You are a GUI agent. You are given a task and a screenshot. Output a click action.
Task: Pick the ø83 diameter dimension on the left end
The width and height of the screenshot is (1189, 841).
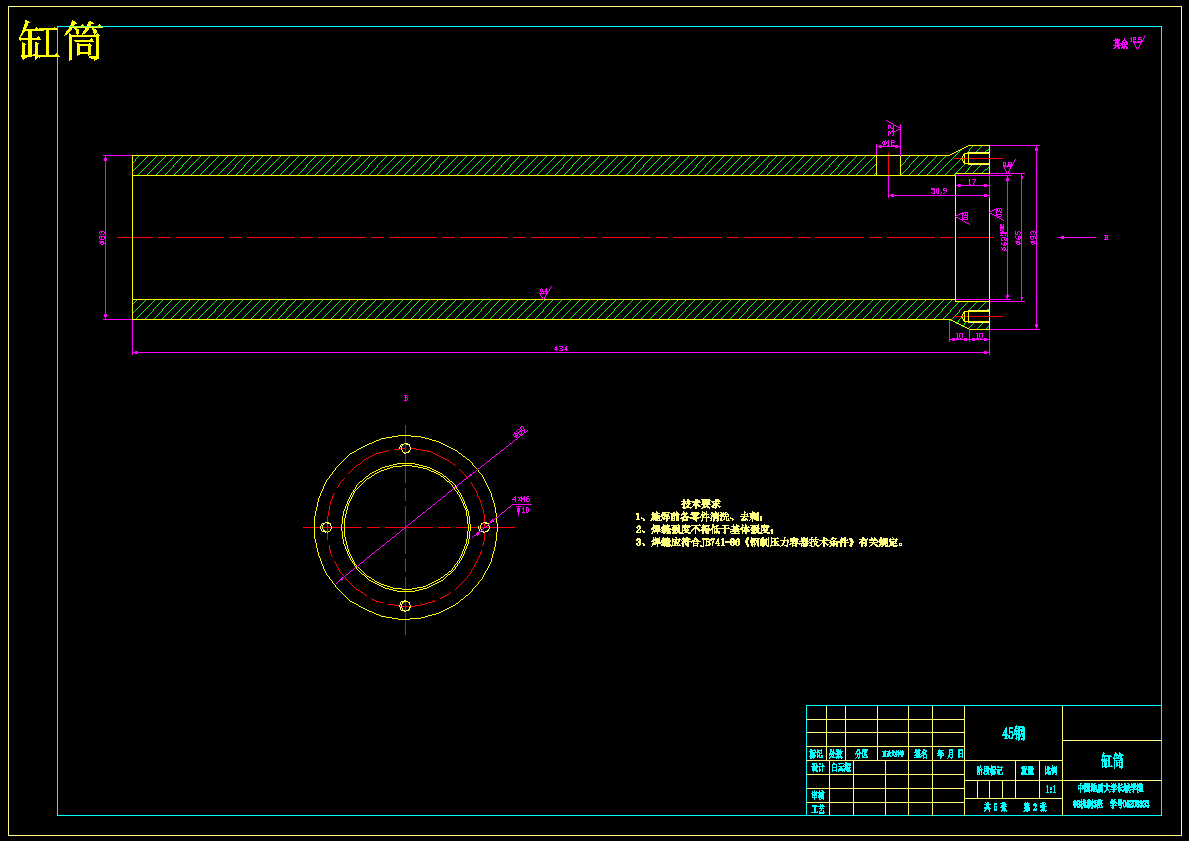[x=102, y=237]
